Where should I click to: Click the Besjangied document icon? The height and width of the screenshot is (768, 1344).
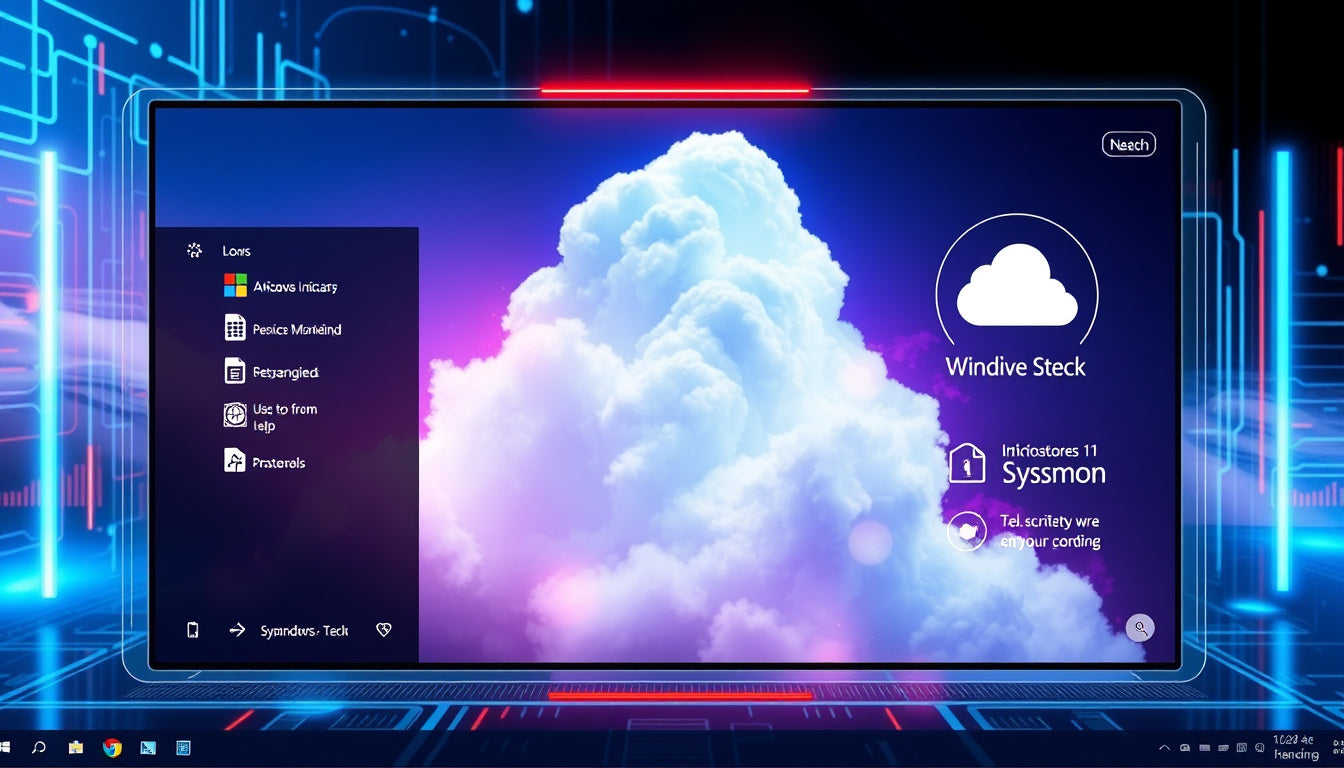pyautogui.click(x=231, y=370)
